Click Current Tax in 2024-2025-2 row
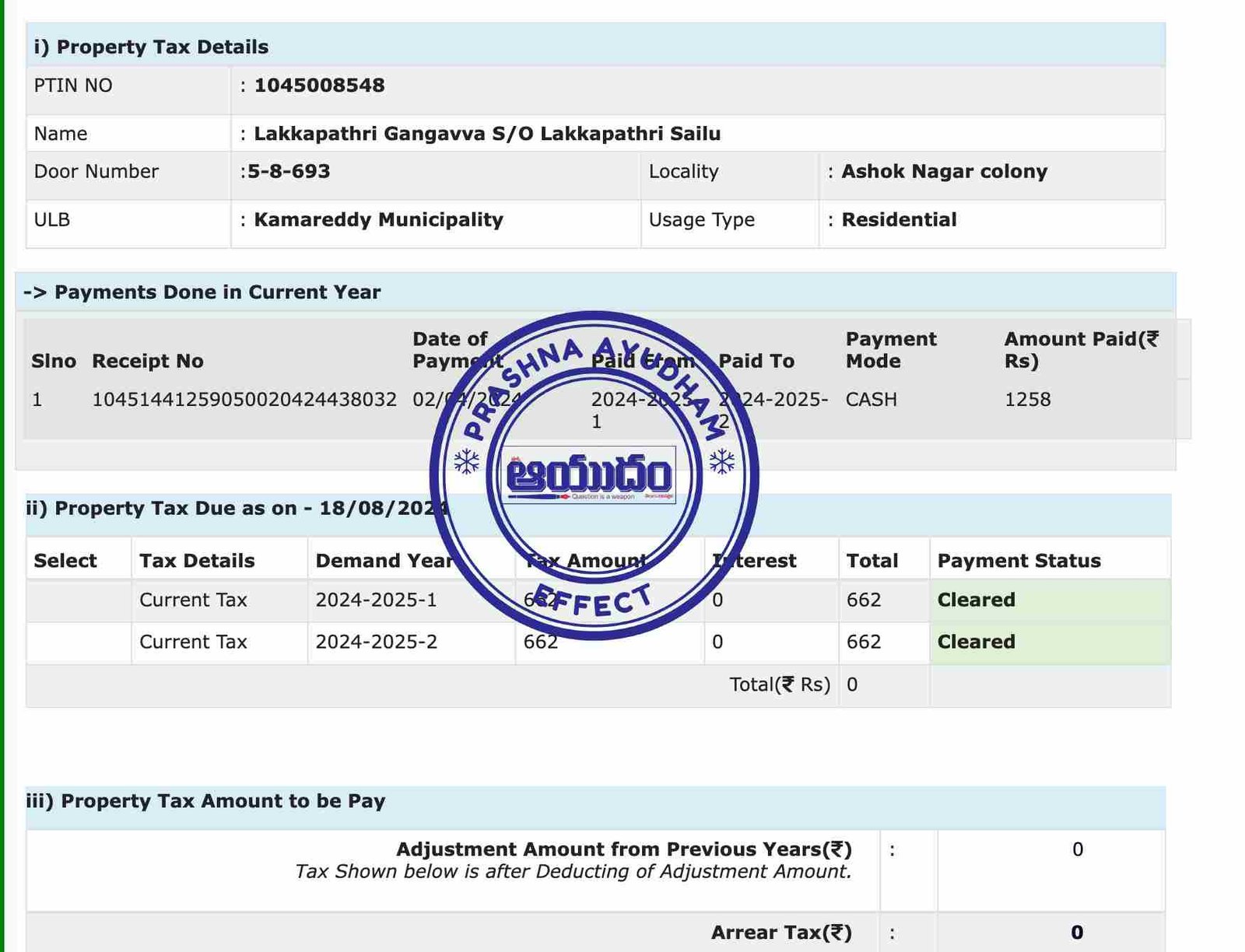Image resolution: width=1245 pixels, height=952 pixels. 193,642
